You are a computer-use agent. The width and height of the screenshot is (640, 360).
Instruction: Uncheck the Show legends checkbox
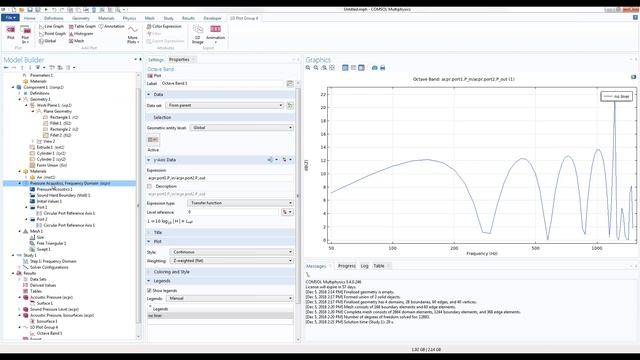[149, 291]
